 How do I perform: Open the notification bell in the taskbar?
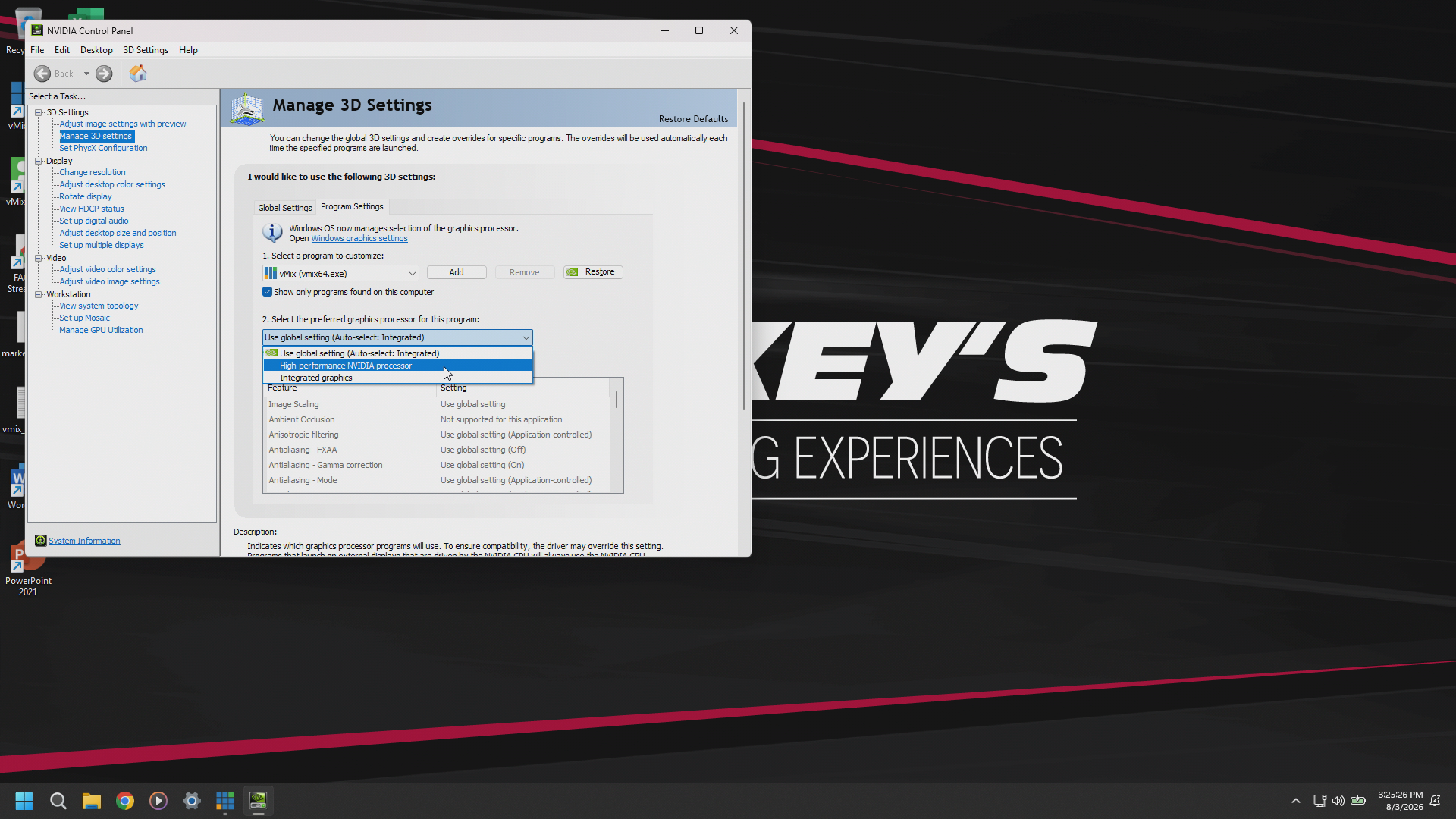point(1435,801)
